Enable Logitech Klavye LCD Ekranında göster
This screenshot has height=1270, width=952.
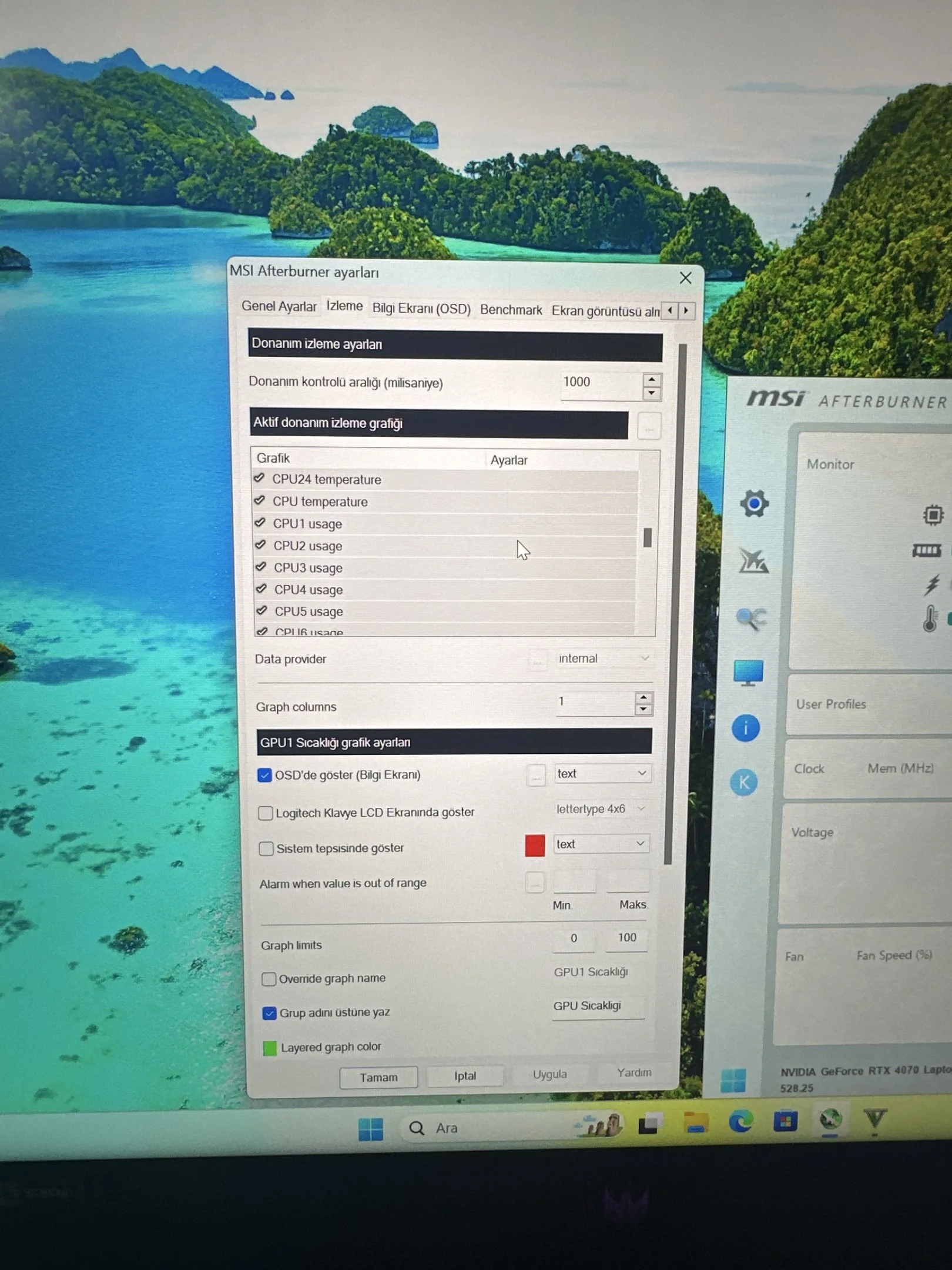click(x=266, y=813)
